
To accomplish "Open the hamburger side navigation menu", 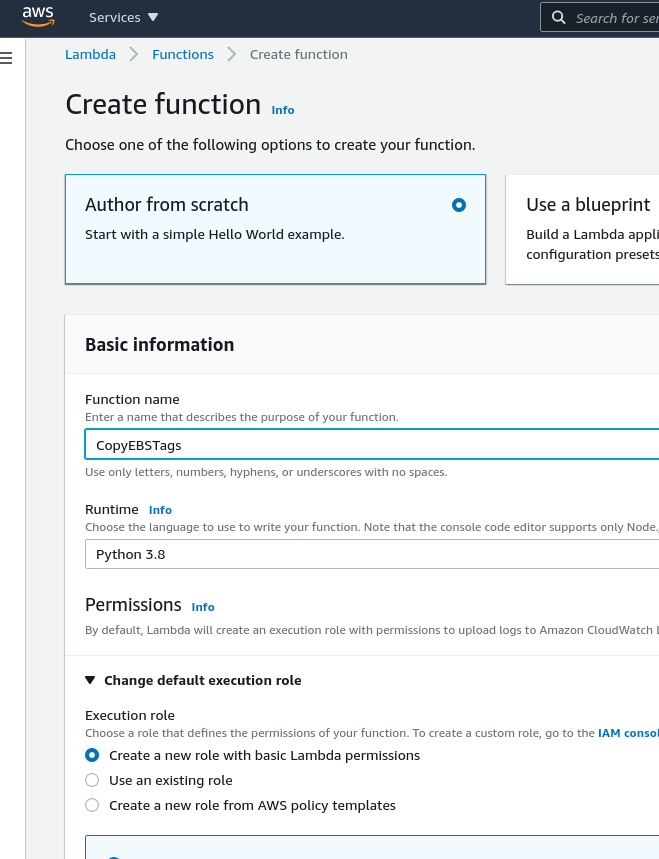I will click(x=6, y=58).
